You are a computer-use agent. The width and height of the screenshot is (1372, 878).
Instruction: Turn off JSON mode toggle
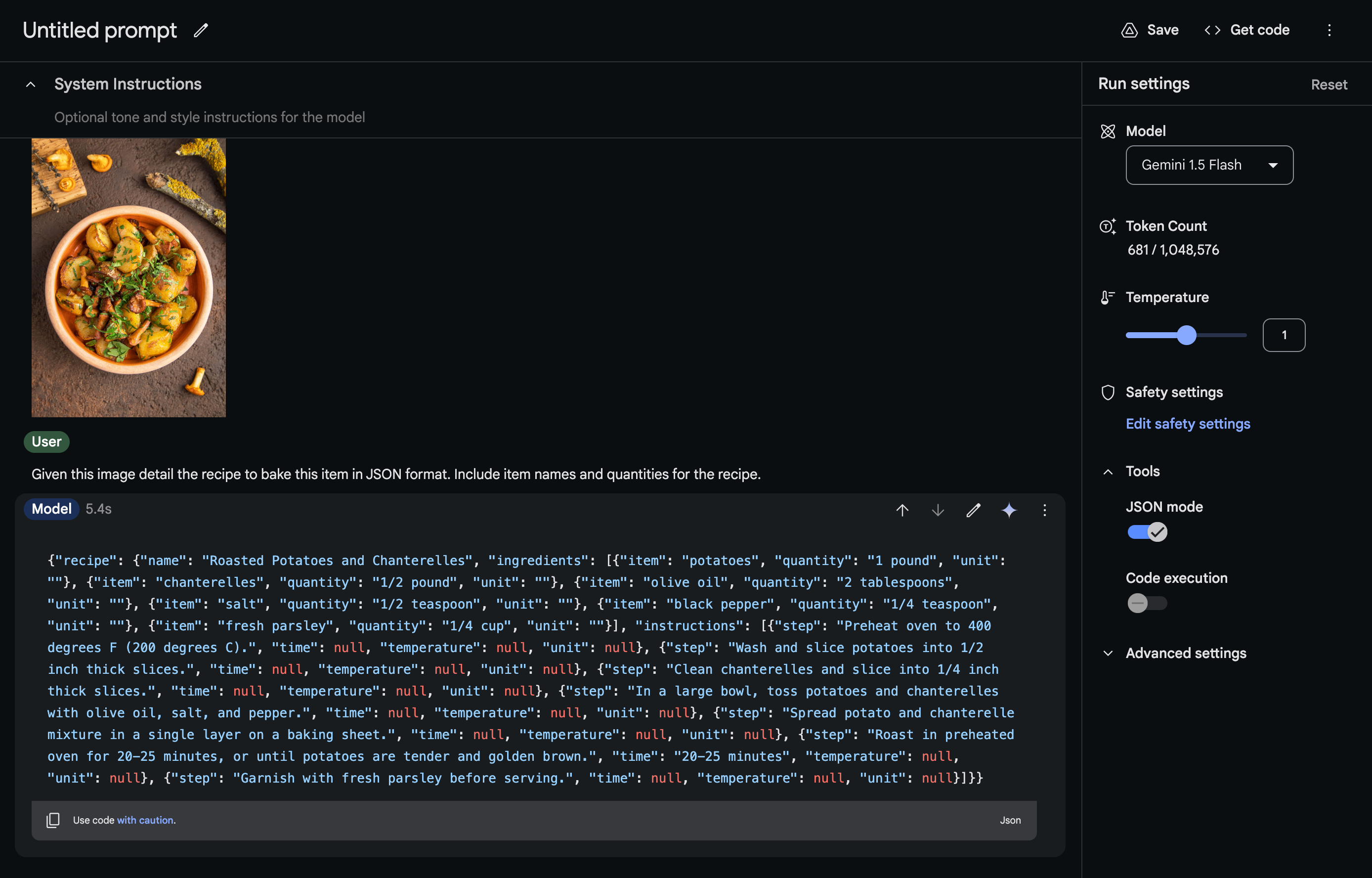coord(1147,532)
